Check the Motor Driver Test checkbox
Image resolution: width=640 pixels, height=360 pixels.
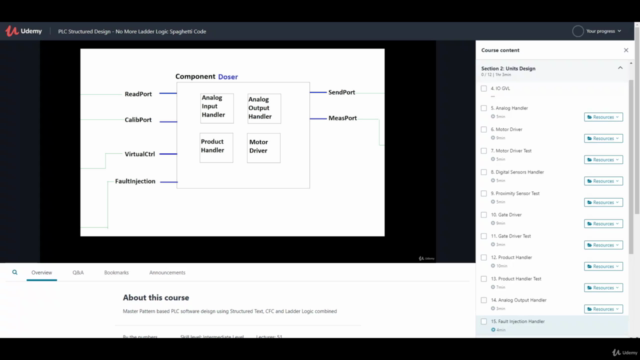[484, 151]
